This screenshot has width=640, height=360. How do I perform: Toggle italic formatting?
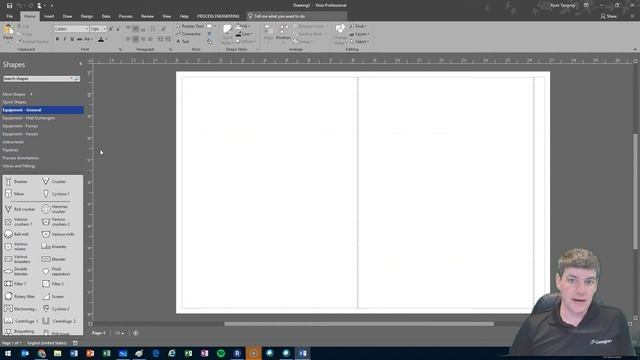coord(64,39)
